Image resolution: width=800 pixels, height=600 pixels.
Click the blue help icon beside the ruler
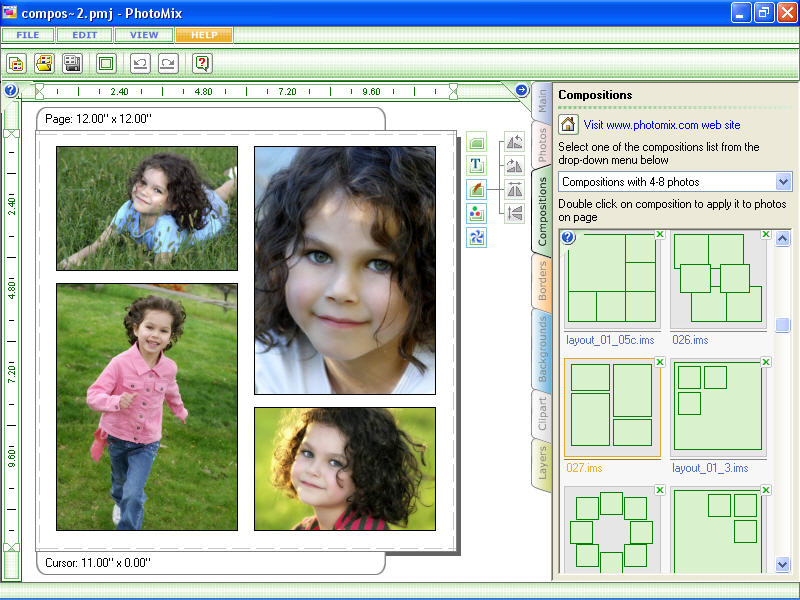pyautogui.click(x=11, y=90)
